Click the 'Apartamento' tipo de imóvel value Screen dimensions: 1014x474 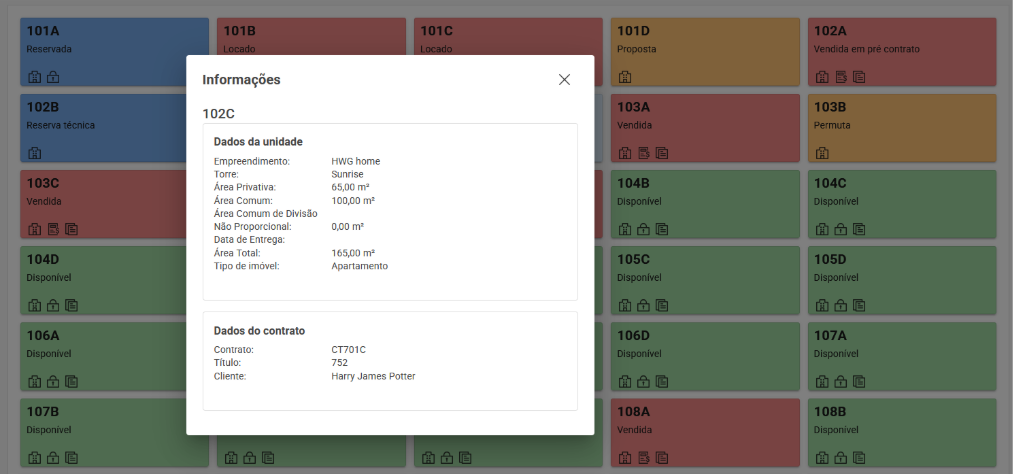click(x=360, y=266)
